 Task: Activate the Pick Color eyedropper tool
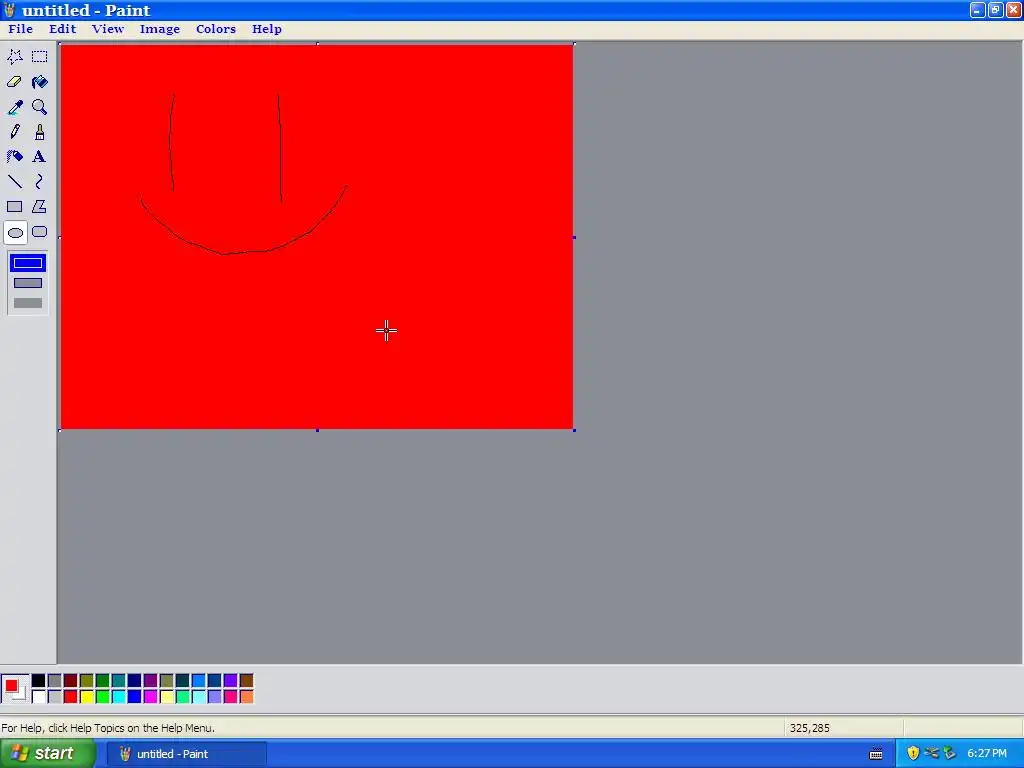pos(15,107)
